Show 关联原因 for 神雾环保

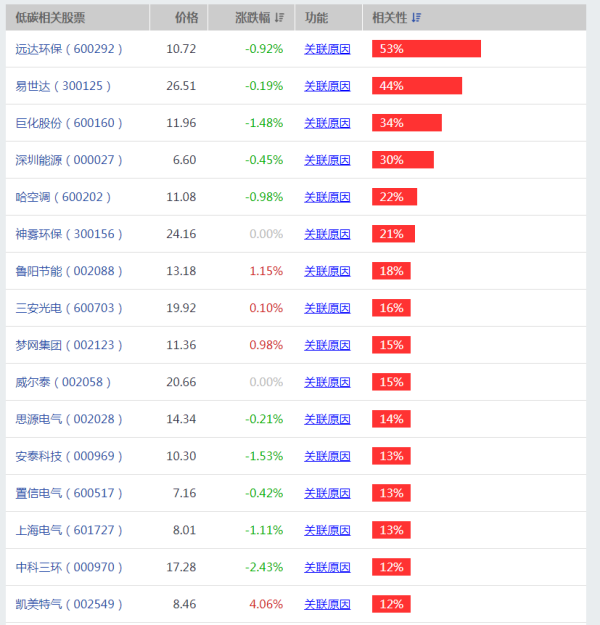coord(327,234)
